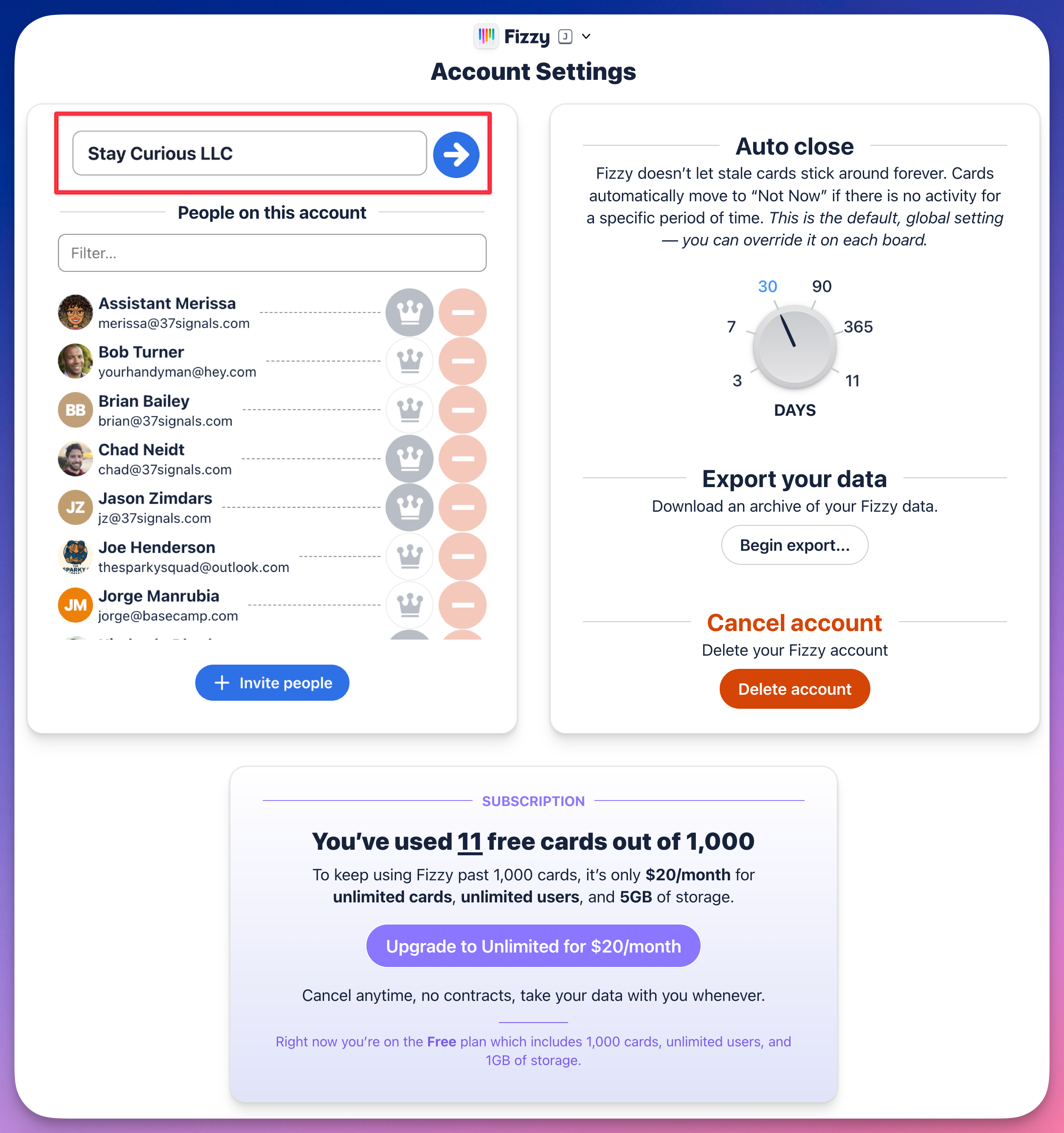Open the Fizzy menu chevron

586,37
